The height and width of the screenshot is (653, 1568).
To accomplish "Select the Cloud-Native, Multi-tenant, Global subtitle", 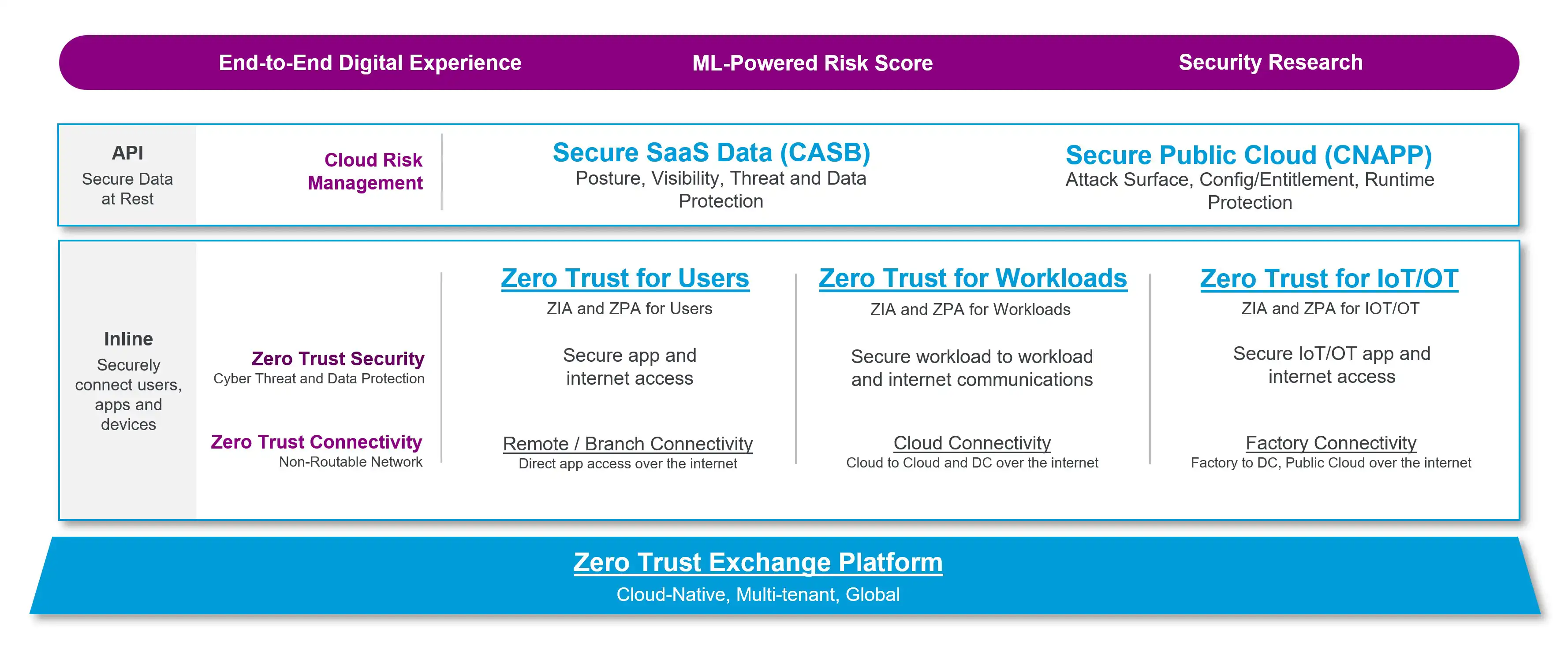I will click(758, 594).
